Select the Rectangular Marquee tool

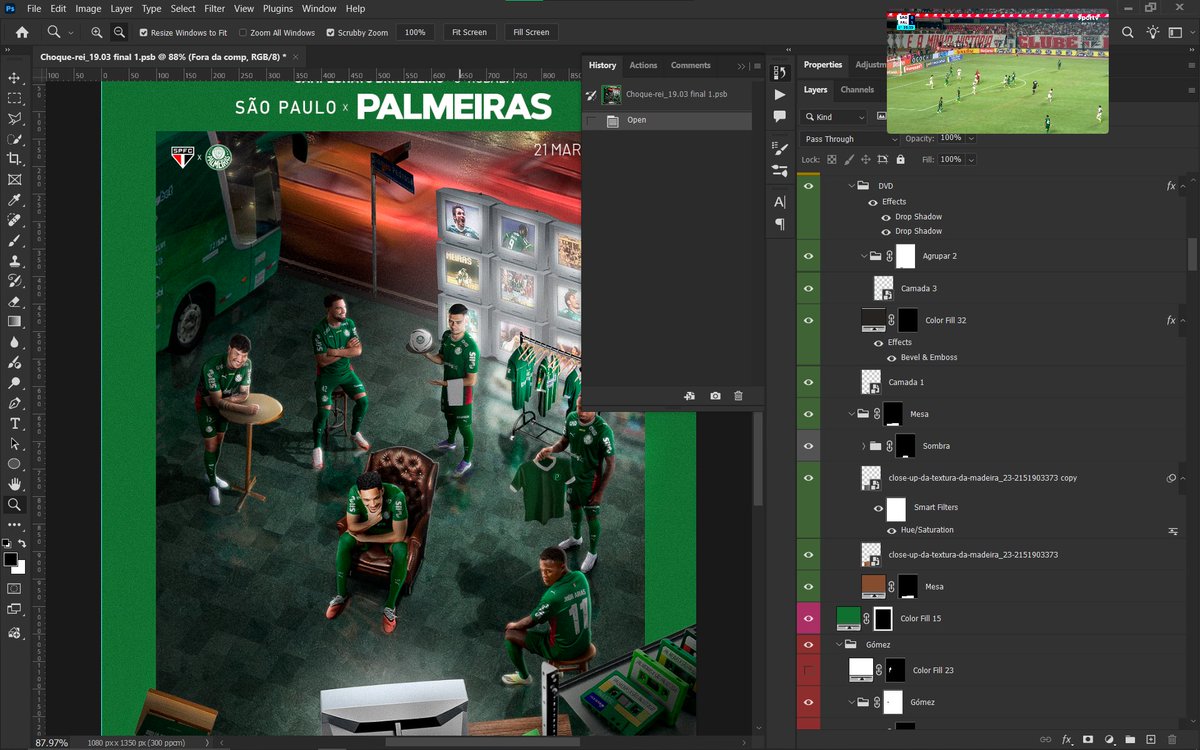pyautogui.click(x=14, y=99)
